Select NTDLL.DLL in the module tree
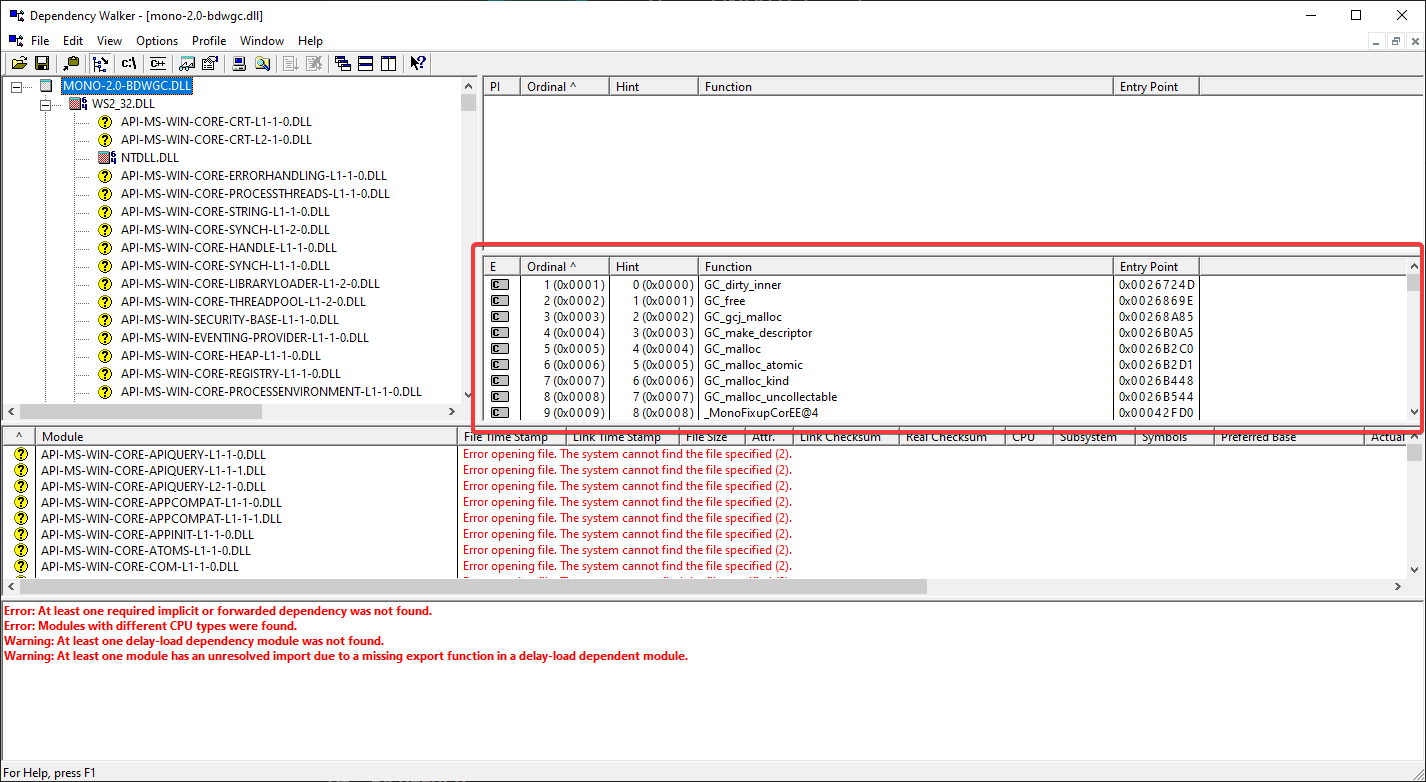 tap(150, 158)
